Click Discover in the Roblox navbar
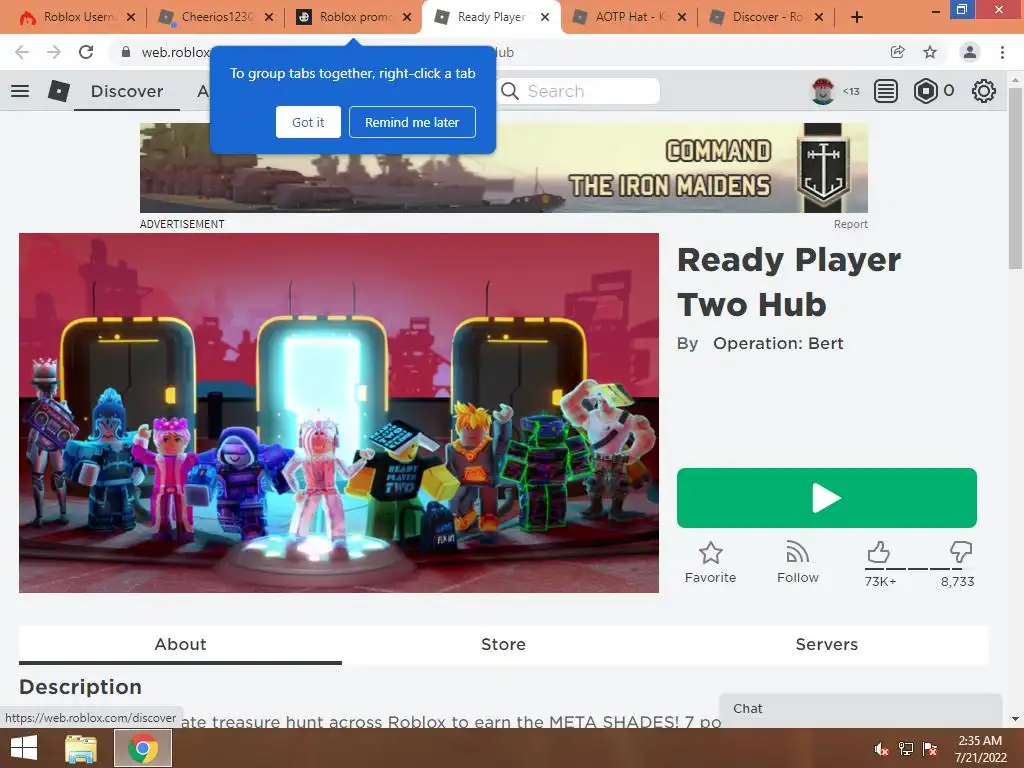The height and width of the screenshot is (768, 1024). 127,91
